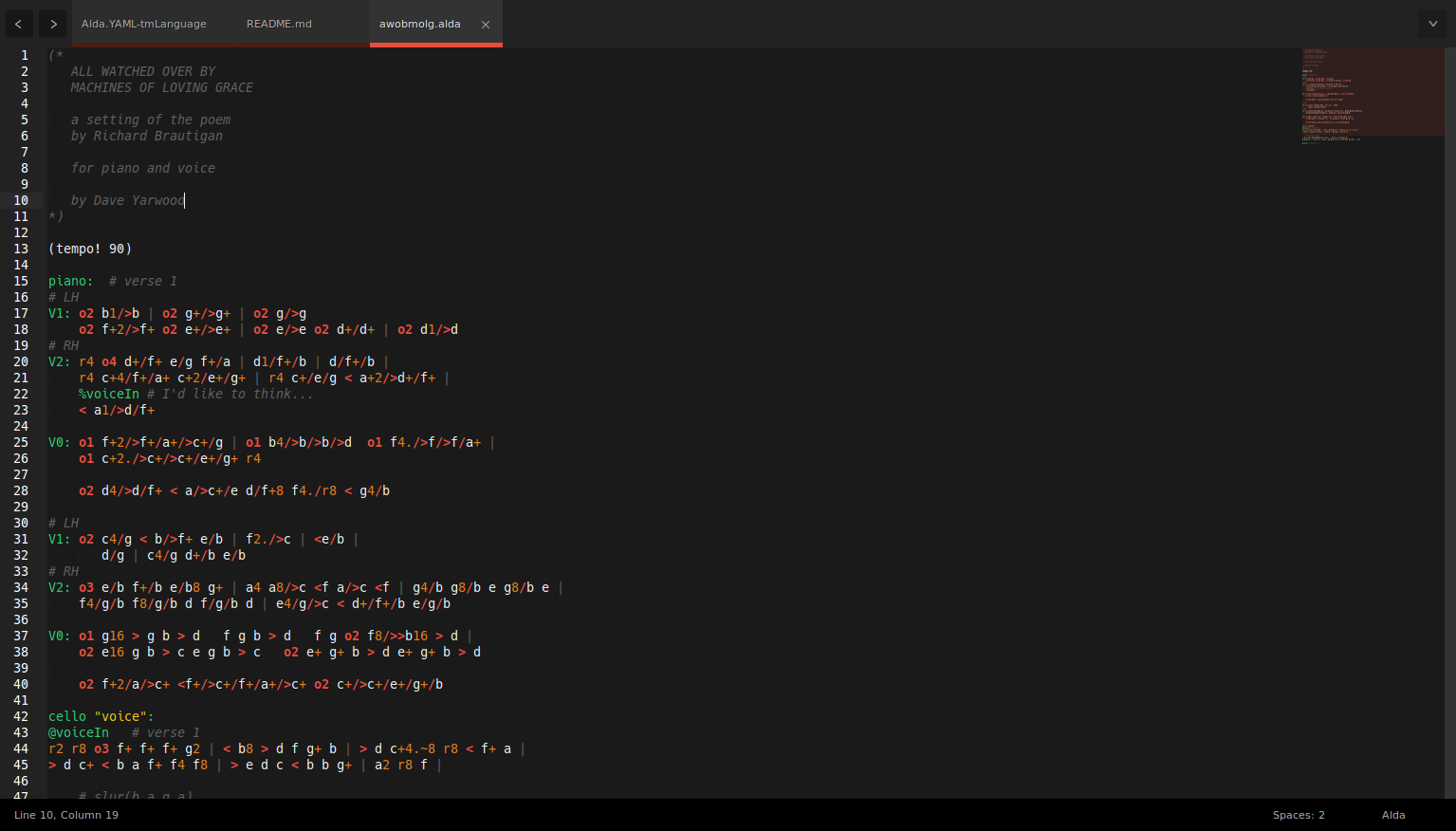
Task: Change syntax from Alda in status bar
Action: [1393, 815]
